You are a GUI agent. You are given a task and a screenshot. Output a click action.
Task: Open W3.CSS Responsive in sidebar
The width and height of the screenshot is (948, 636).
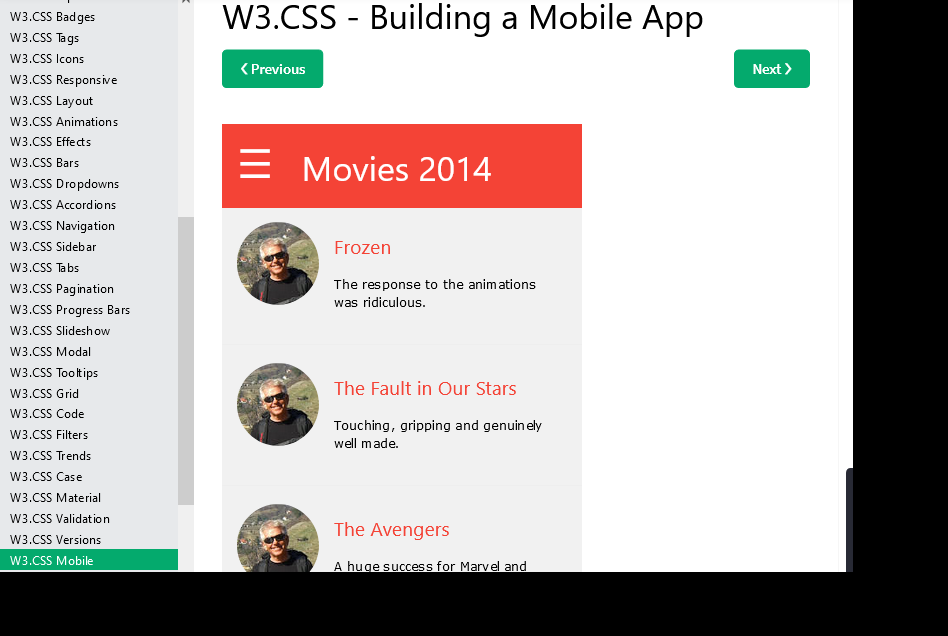click(89, 80)
